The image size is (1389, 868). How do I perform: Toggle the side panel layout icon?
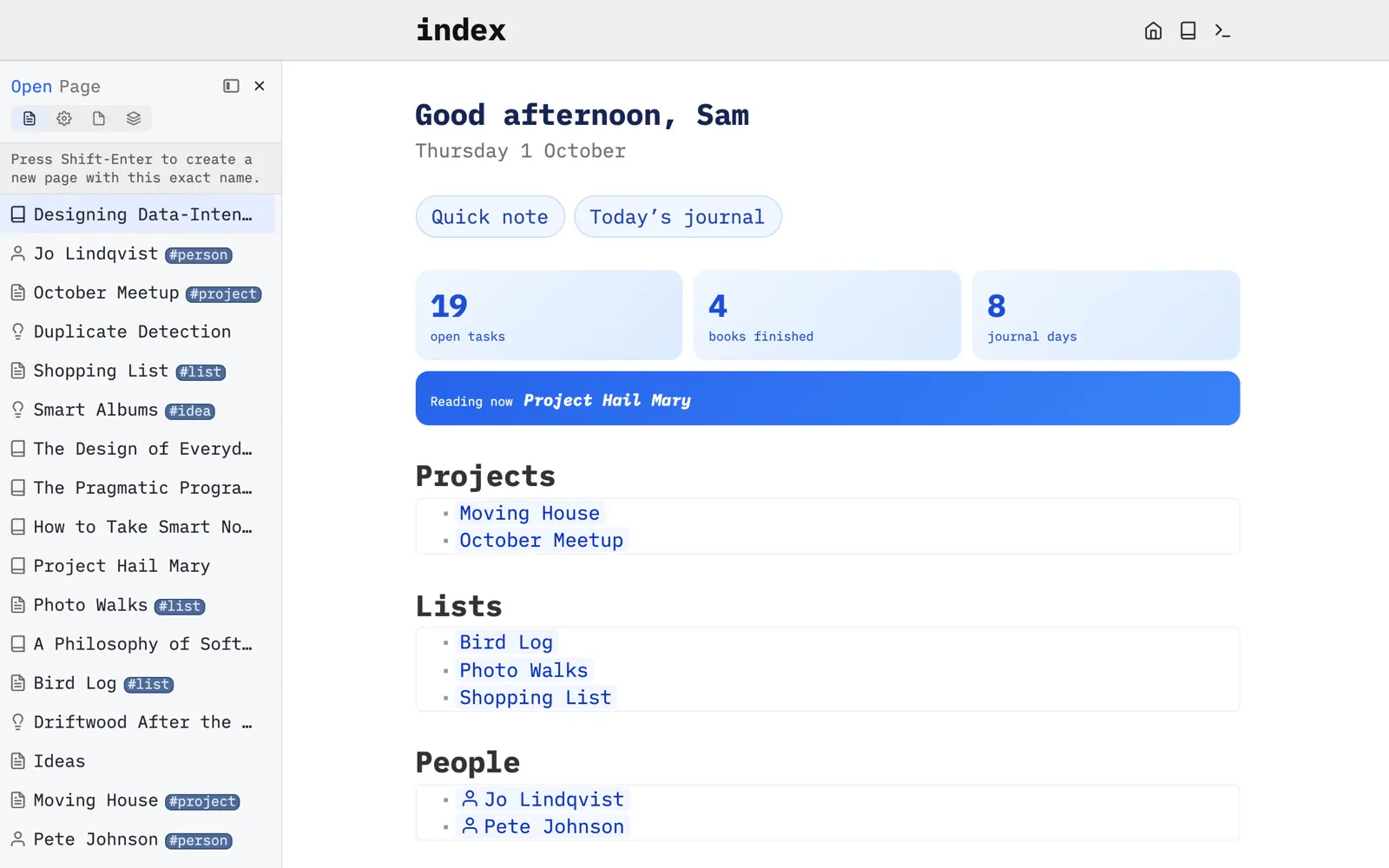231,86
